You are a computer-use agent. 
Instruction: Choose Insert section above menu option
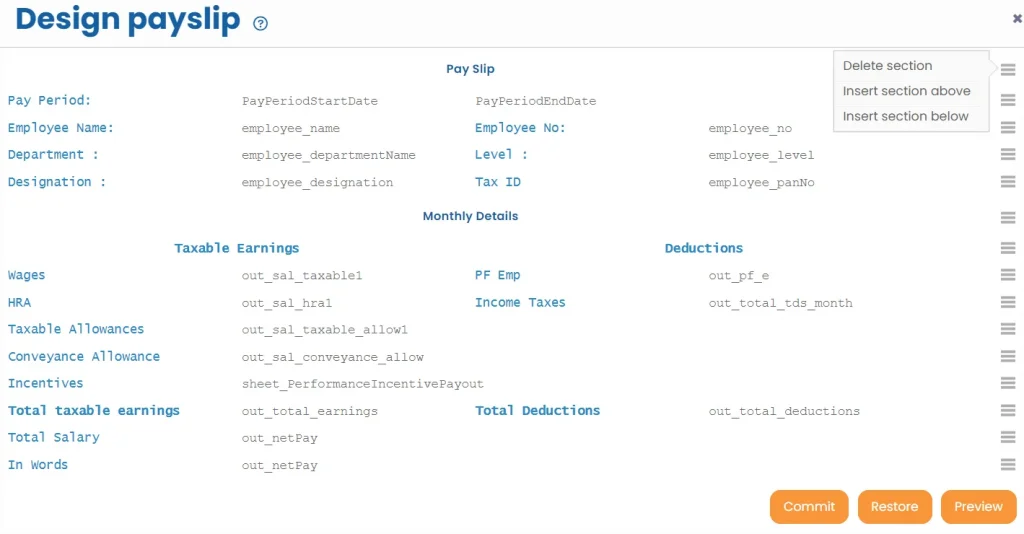(x=906, y=91)
